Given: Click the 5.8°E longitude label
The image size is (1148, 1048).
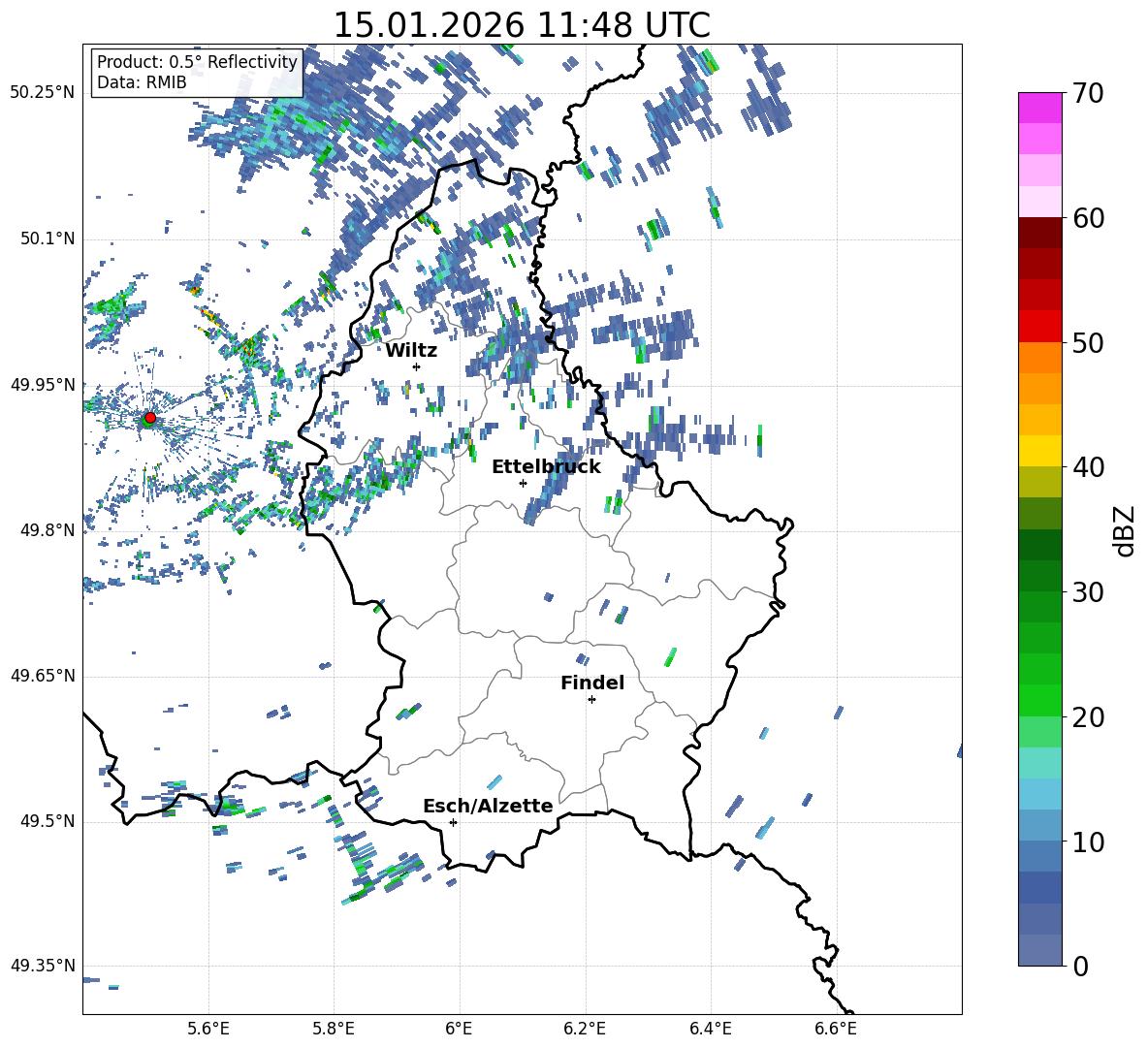Looking at the screenshot, I should tap(334, 1029).
